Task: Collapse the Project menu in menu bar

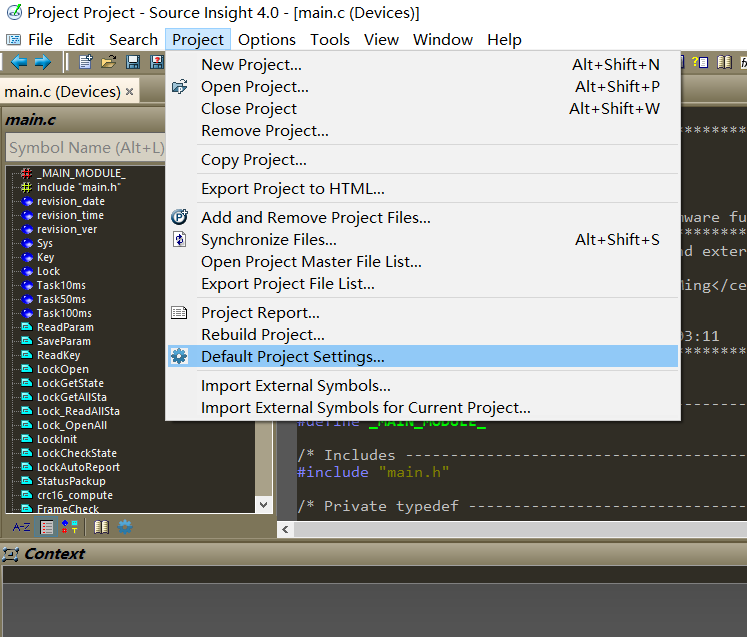Action: 198,40
